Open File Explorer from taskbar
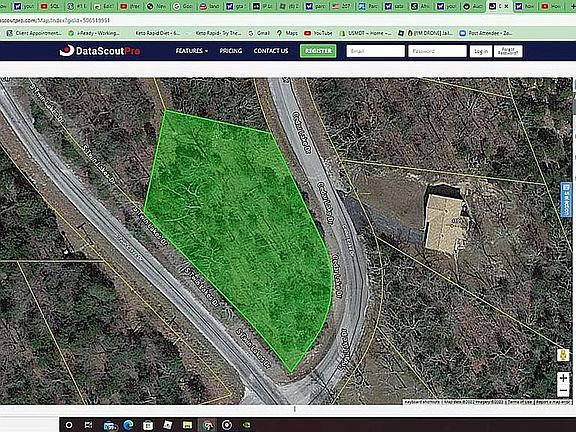The image size is (576, 432). coord(187,425)
